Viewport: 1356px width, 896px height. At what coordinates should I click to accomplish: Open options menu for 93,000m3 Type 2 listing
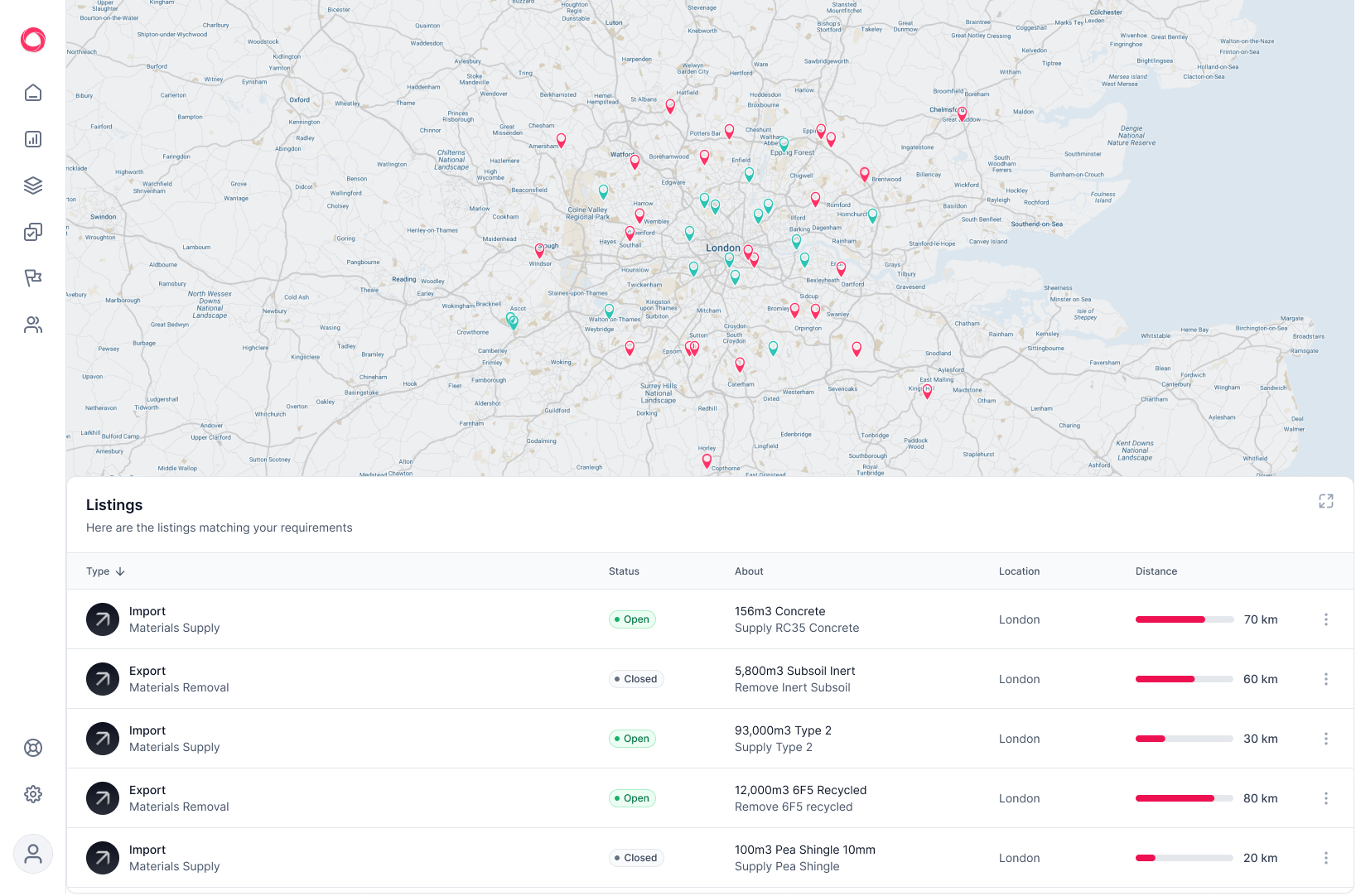(1325, 739)
